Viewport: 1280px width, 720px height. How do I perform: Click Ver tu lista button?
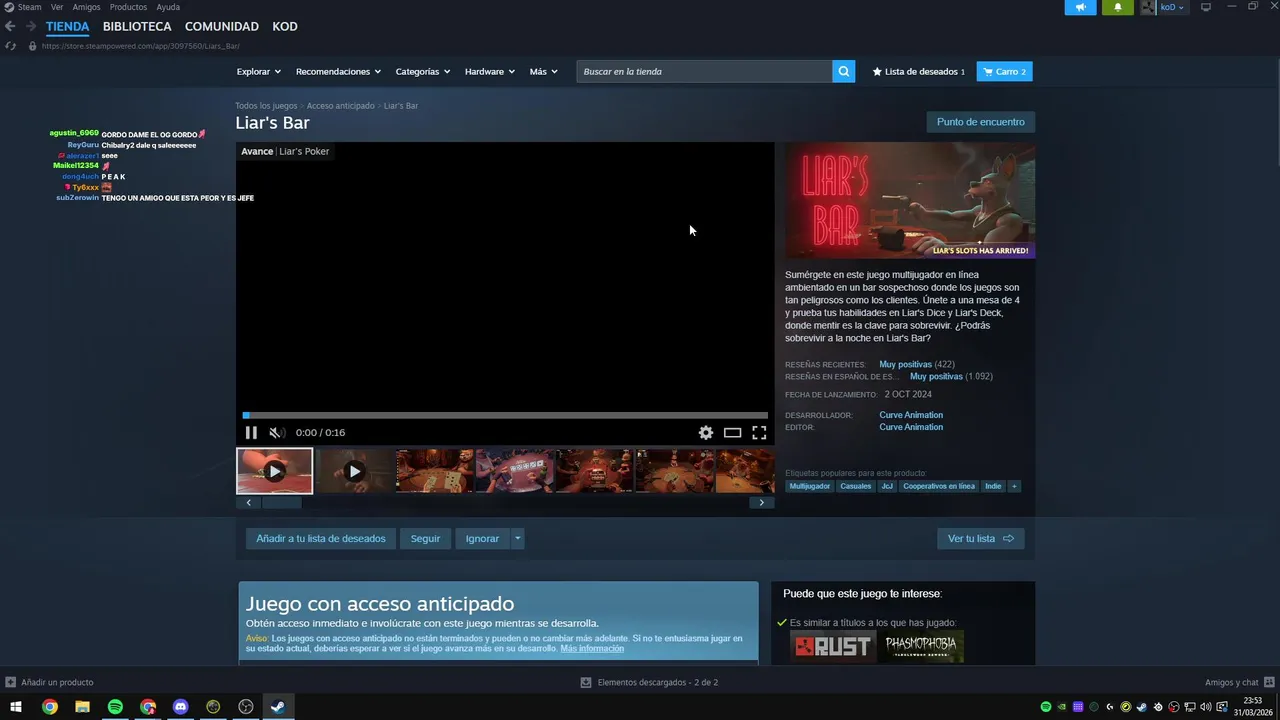(980, 538)
